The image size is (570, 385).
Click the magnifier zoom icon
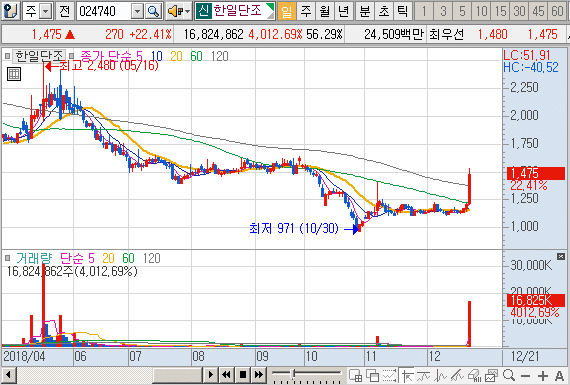tap(509, 375)
